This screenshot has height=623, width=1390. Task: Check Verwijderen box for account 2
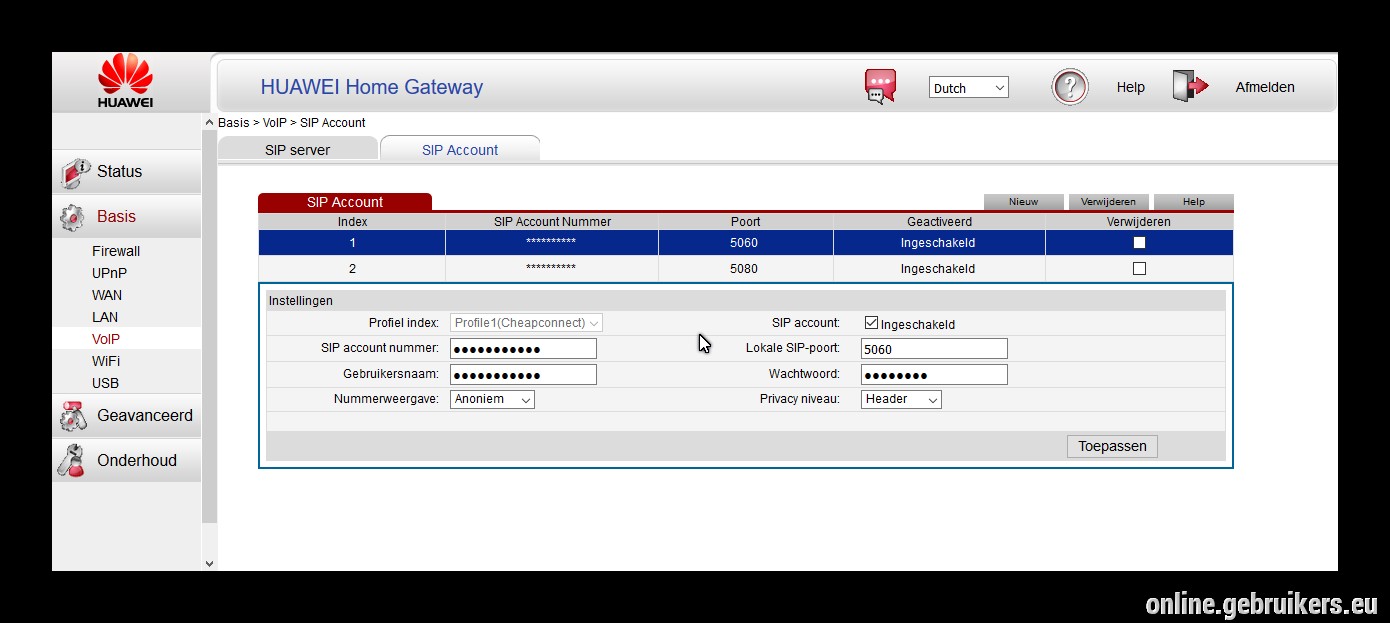pos(1139,268)
